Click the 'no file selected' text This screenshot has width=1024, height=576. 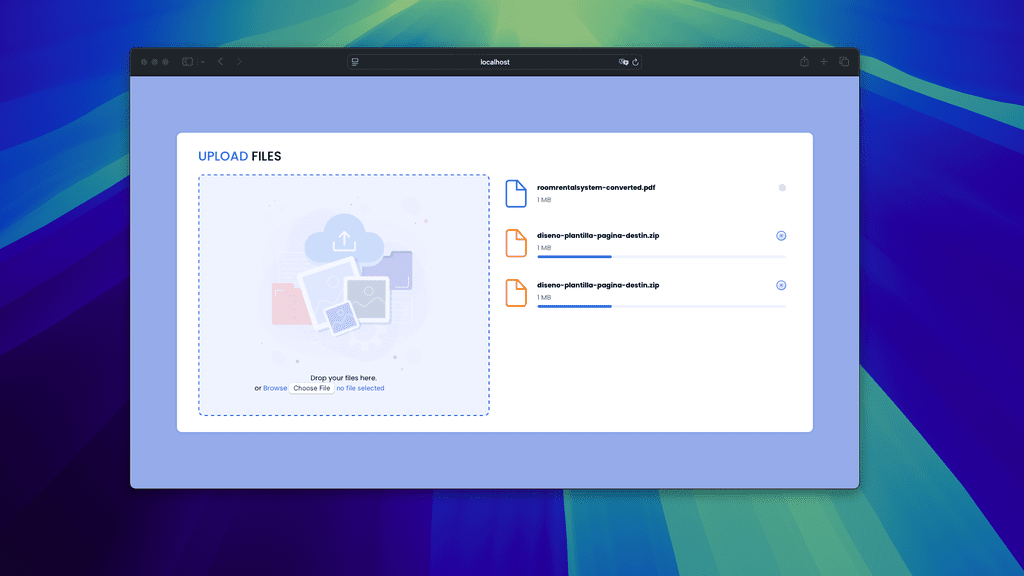point(360,388)
